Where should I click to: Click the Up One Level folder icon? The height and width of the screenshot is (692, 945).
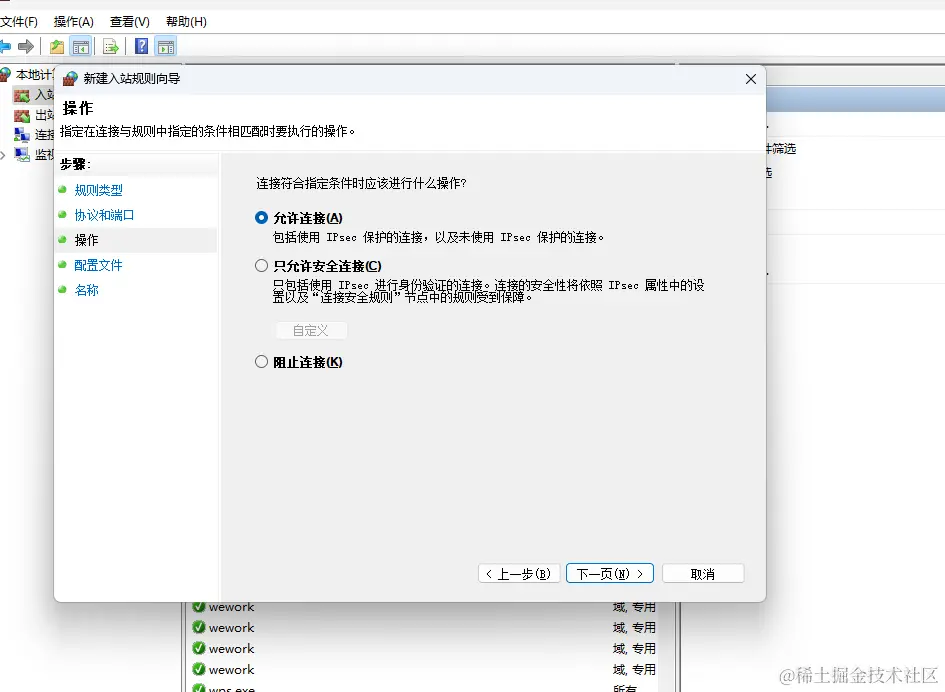[x=57, y=46]
